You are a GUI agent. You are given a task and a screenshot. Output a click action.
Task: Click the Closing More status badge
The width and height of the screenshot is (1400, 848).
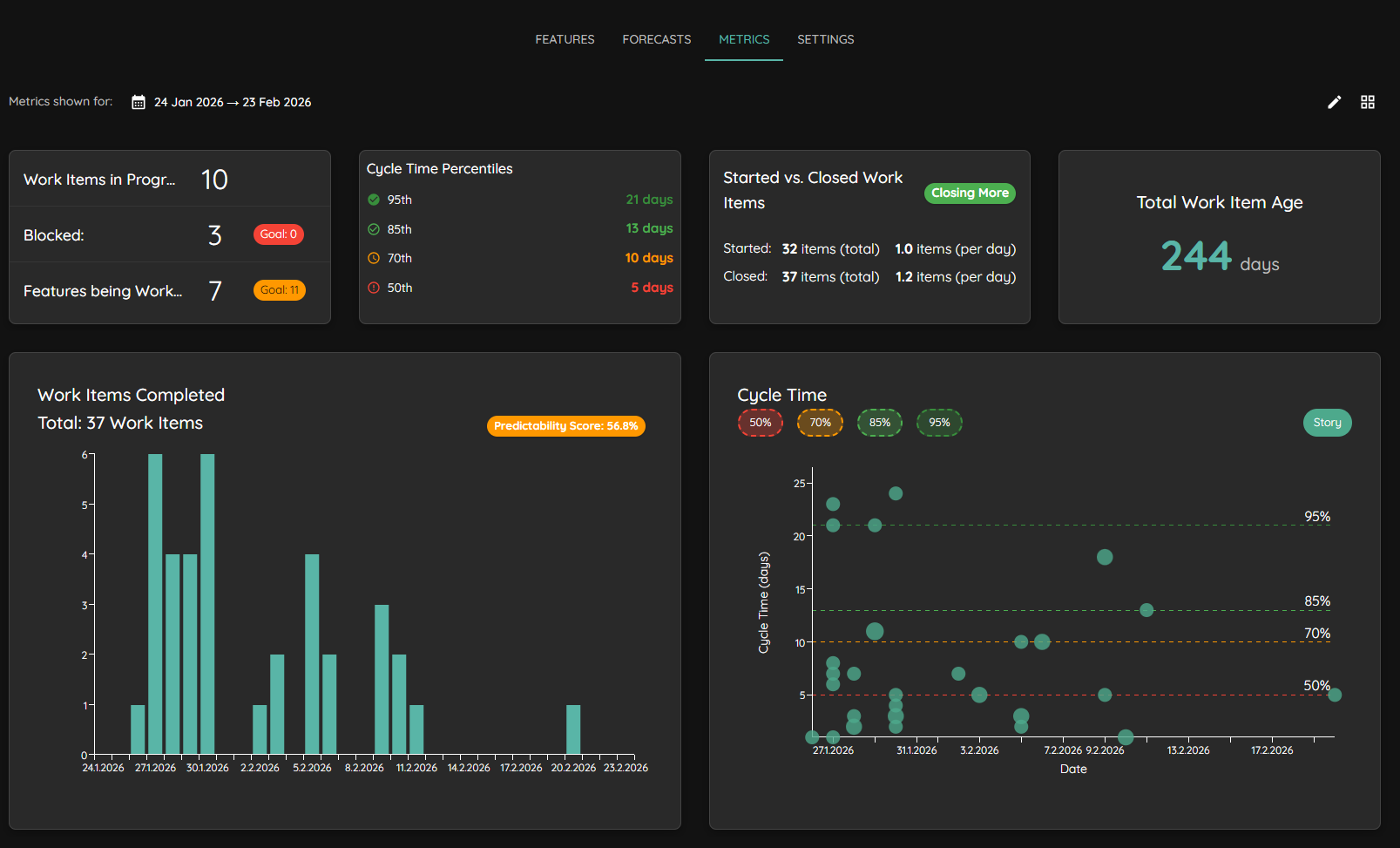pyautogui.click(x=970, y=193)
